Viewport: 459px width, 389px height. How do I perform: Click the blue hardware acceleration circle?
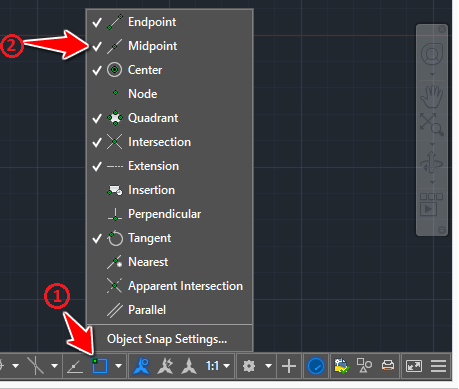(x=316, y=366)
